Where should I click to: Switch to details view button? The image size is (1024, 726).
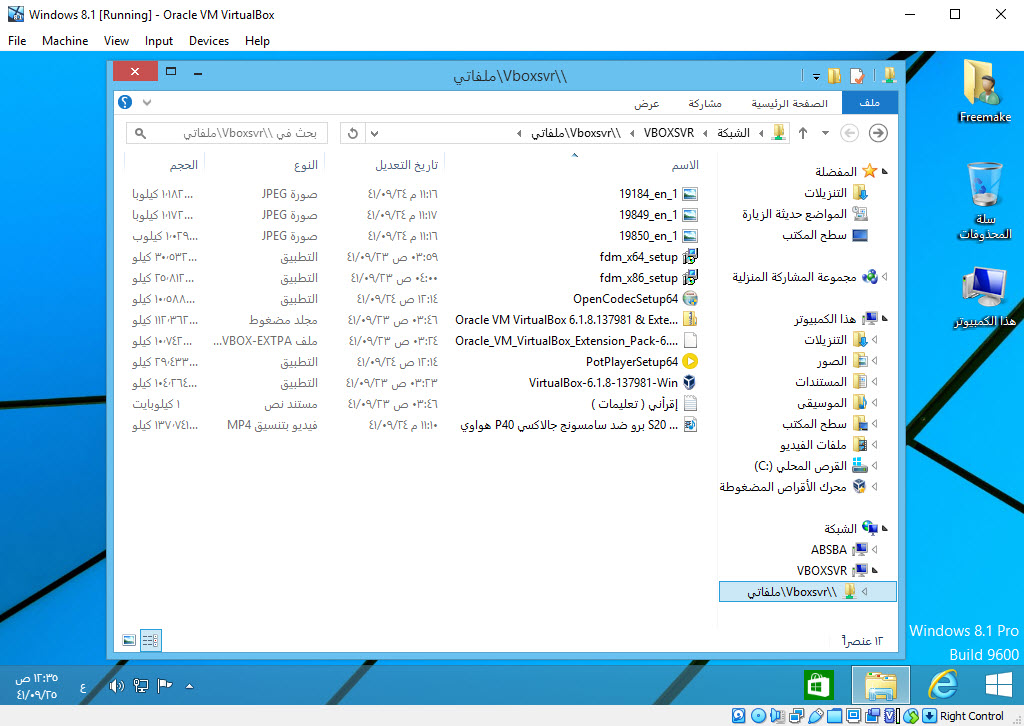point(150,640)
